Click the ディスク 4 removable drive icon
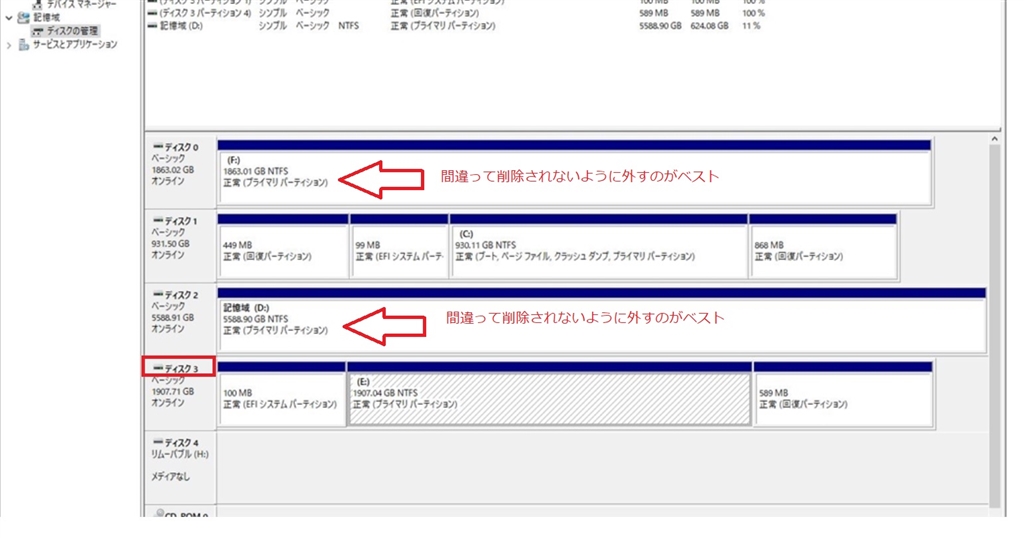 click(x=157, y=442)
